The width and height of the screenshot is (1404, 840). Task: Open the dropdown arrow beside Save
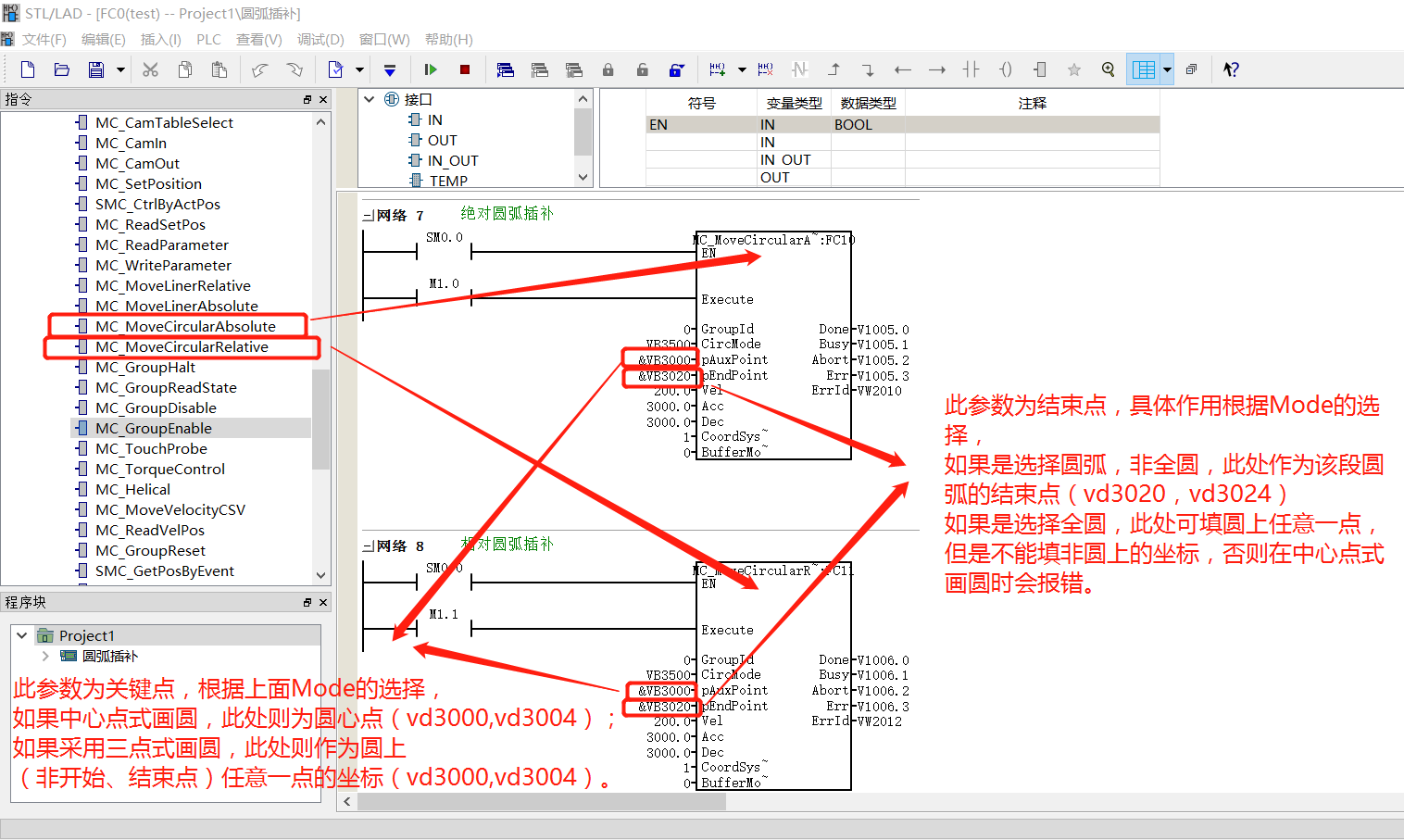(120, 69)
